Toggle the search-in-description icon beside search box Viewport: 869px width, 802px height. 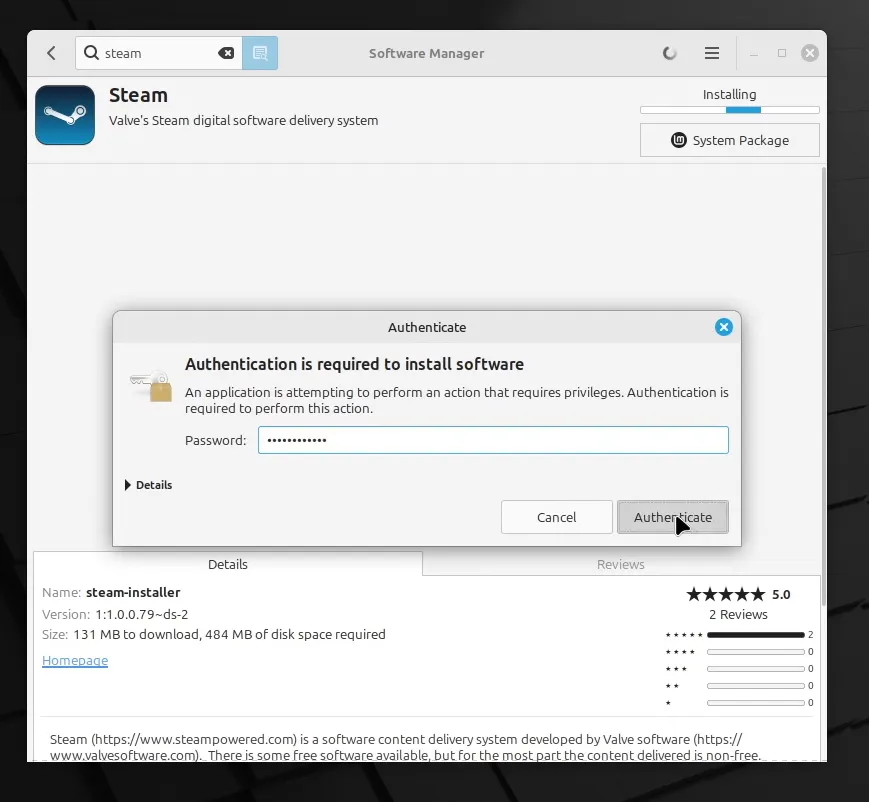coord(260,53)
